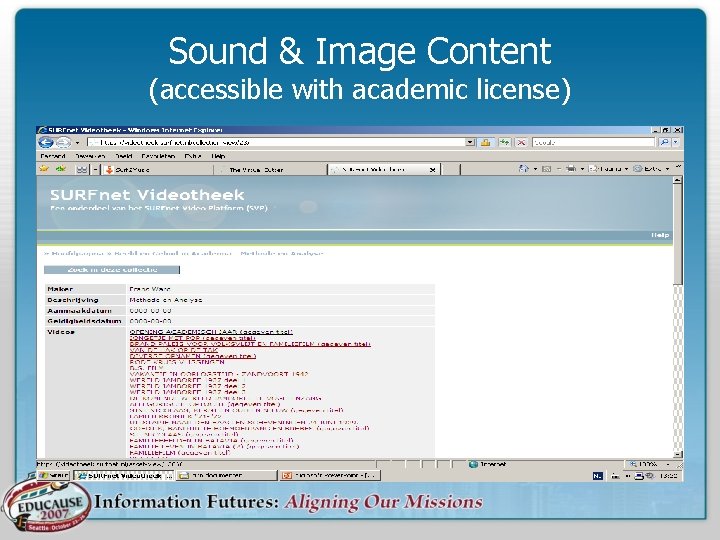Open the Extra command bar menu

tap(652, 169)
